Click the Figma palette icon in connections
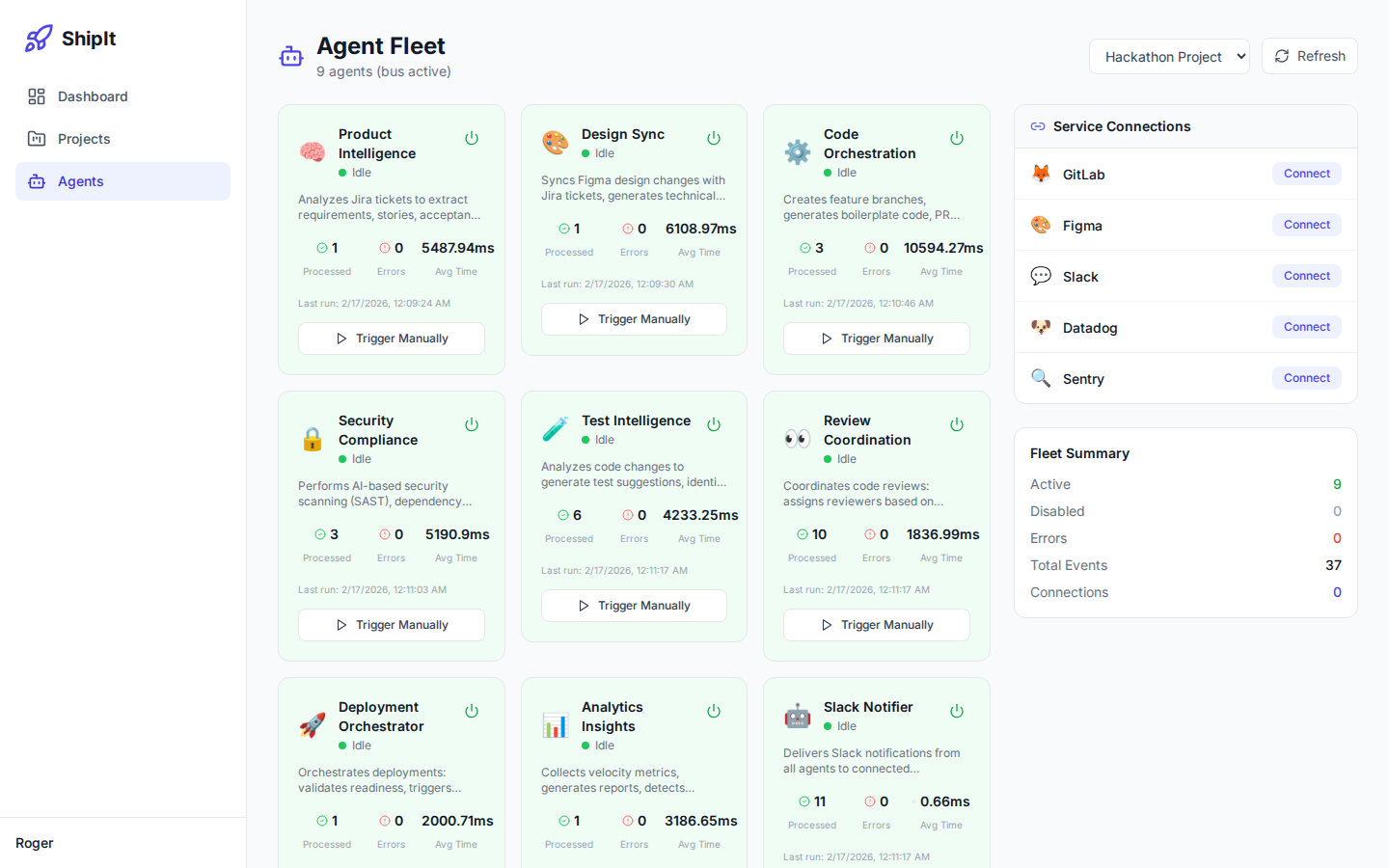Image resolution: width=1389 pixels, height=868 pixels. 1041,225
